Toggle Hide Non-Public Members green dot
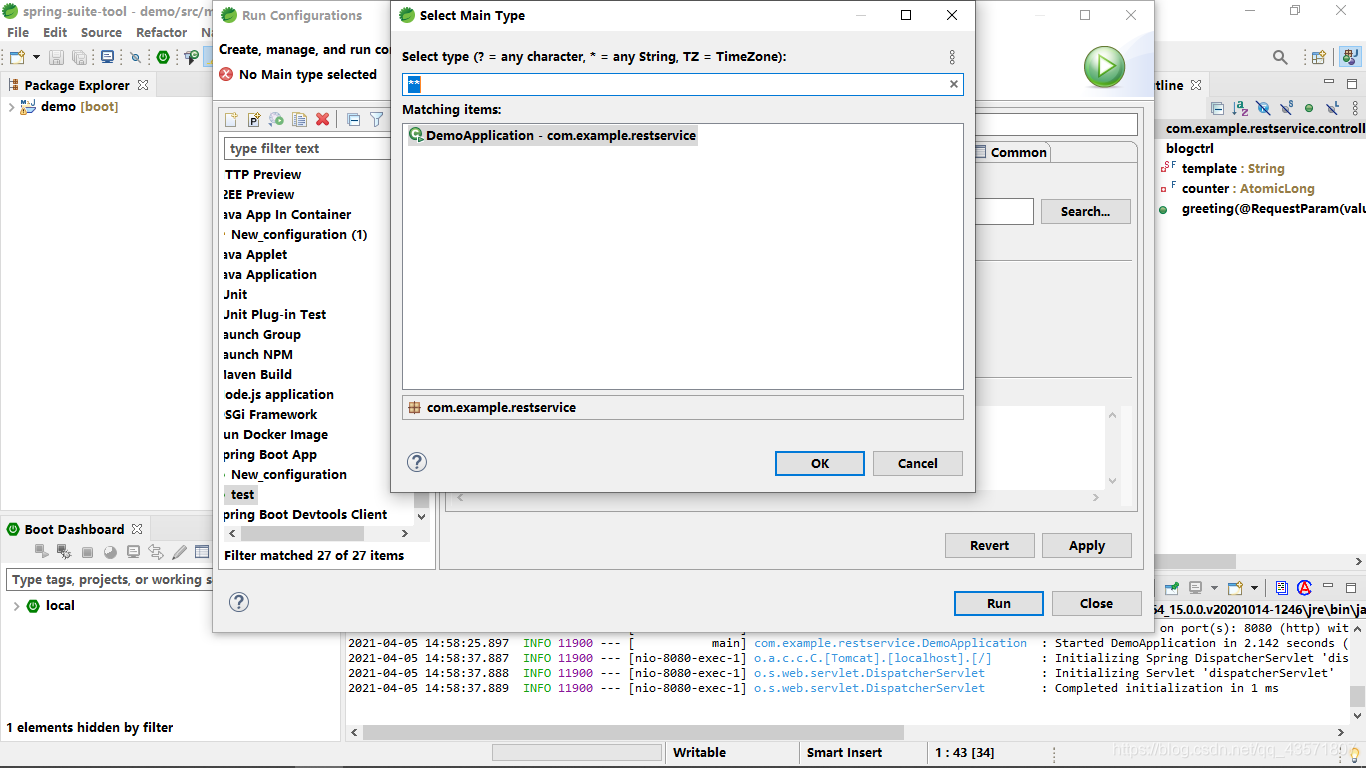The height and width of the screenshot is (768, 1366). tap(1309, 107)
